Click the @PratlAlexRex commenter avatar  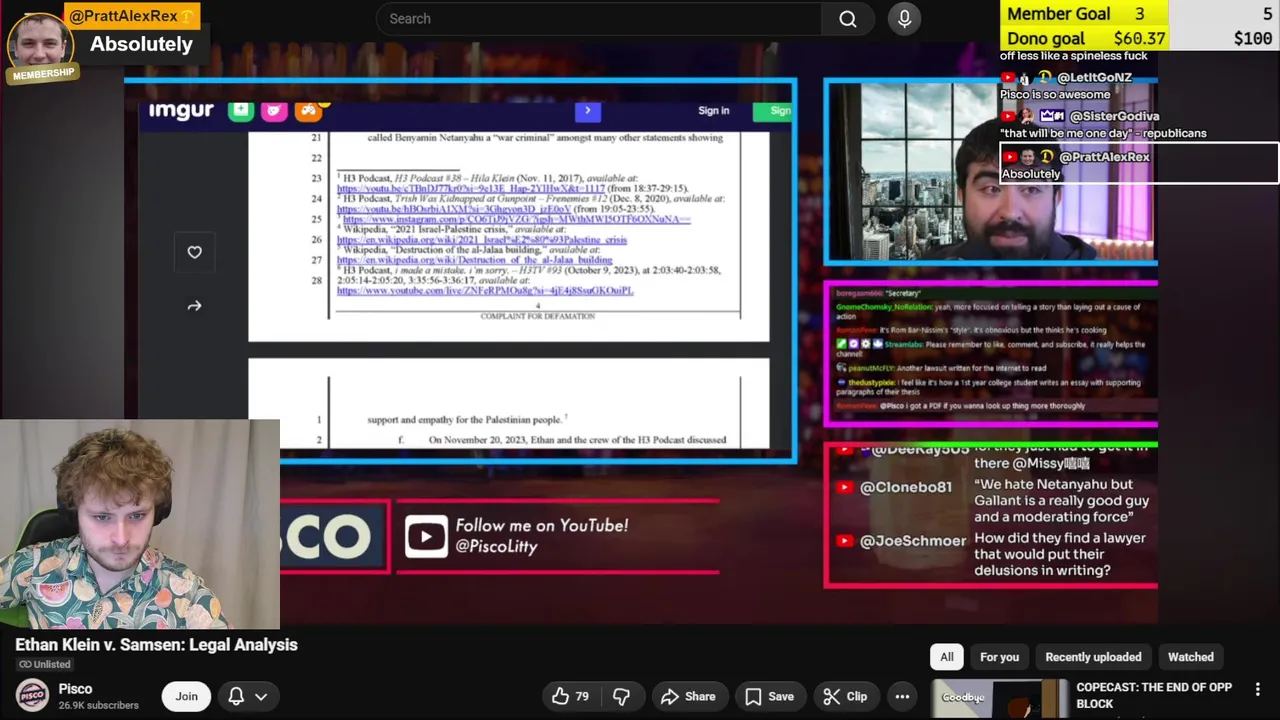[39, 42]
